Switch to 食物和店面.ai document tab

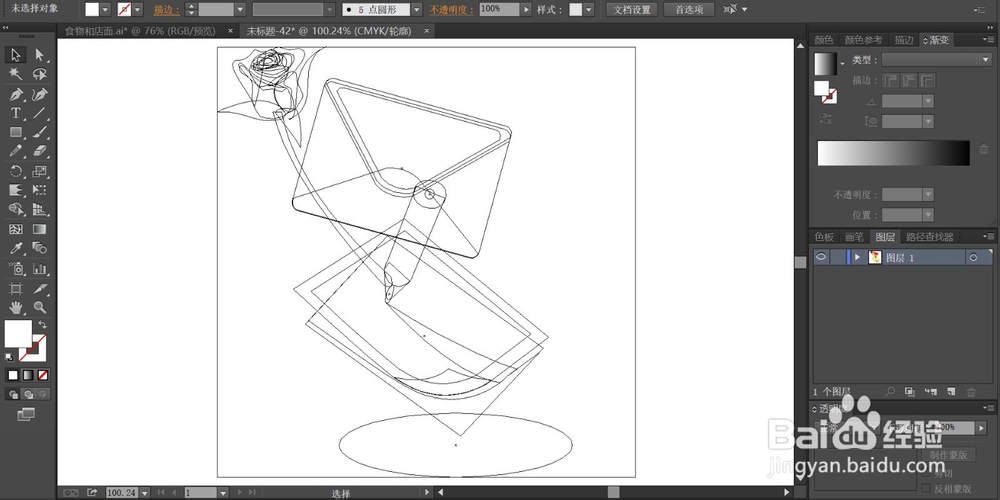tap(140, 31)
